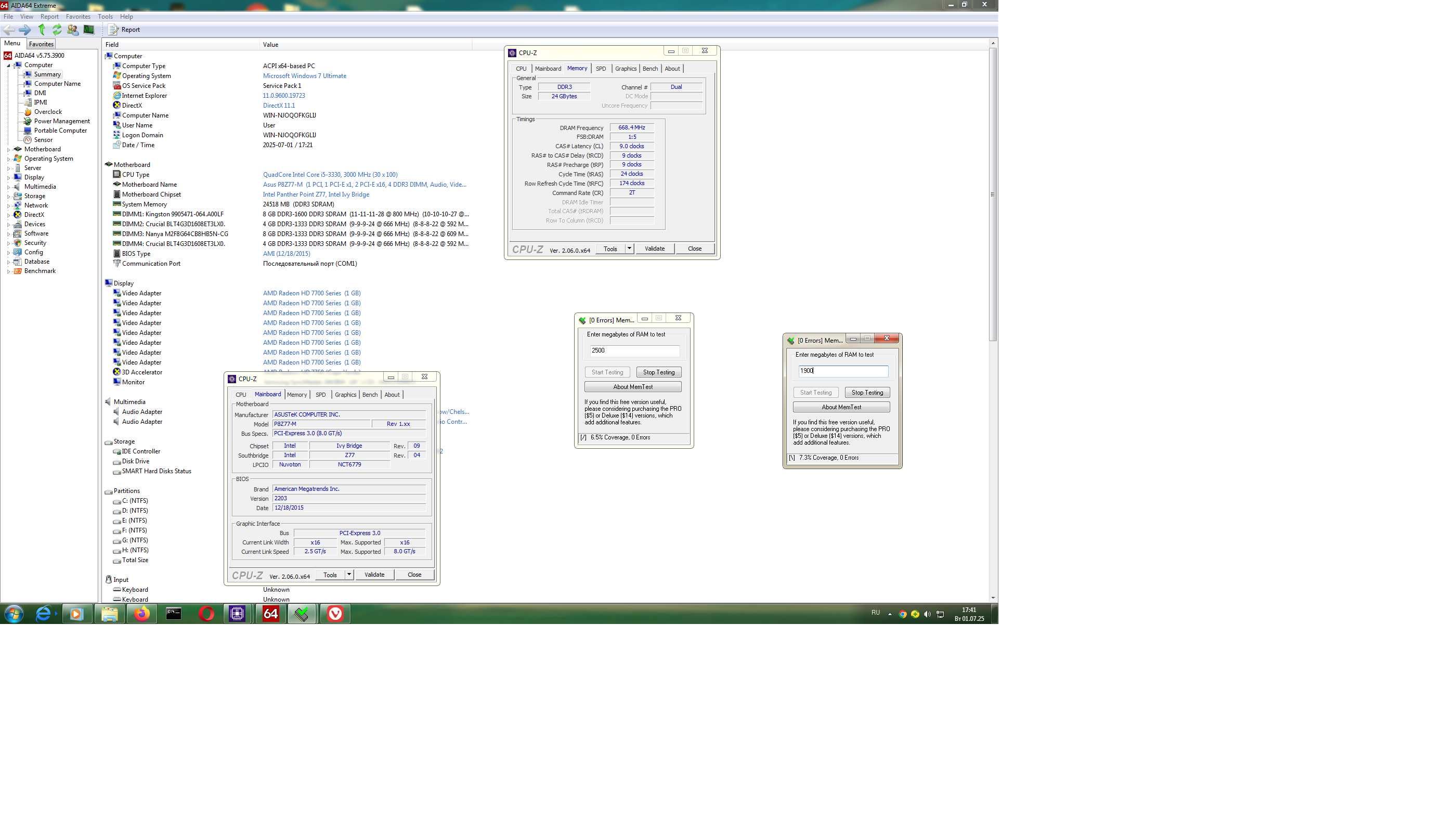Expand the Operating System tree node
The width and height of the screenshot is (1456, 819).
pyautogui.click(x=8, y=160)
